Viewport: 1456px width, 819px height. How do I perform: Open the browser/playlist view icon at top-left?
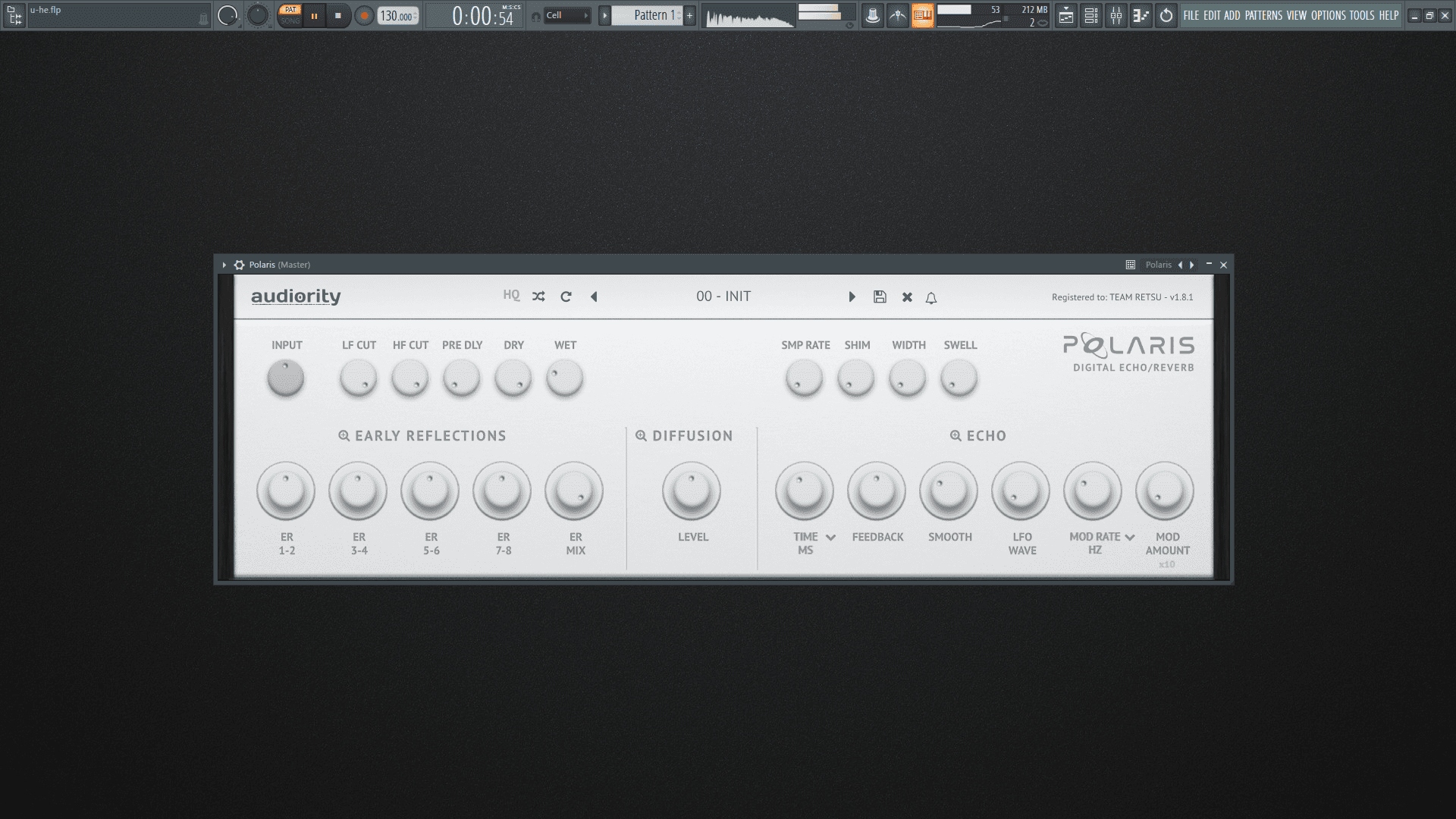tap(14, 15)
